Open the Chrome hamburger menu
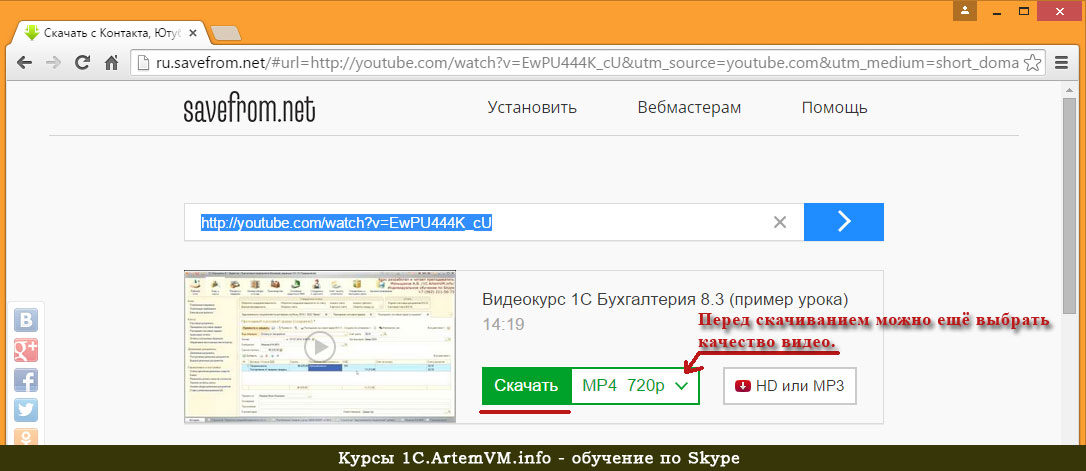The width and height of the screenshot is (1086, 471). tap(1063, 62)
